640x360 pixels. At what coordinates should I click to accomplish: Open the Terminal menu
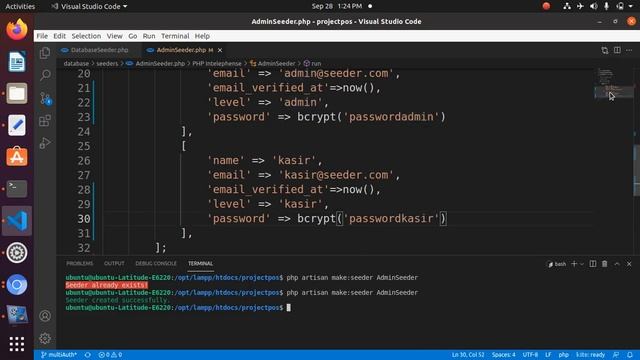[x=175, y=36]
